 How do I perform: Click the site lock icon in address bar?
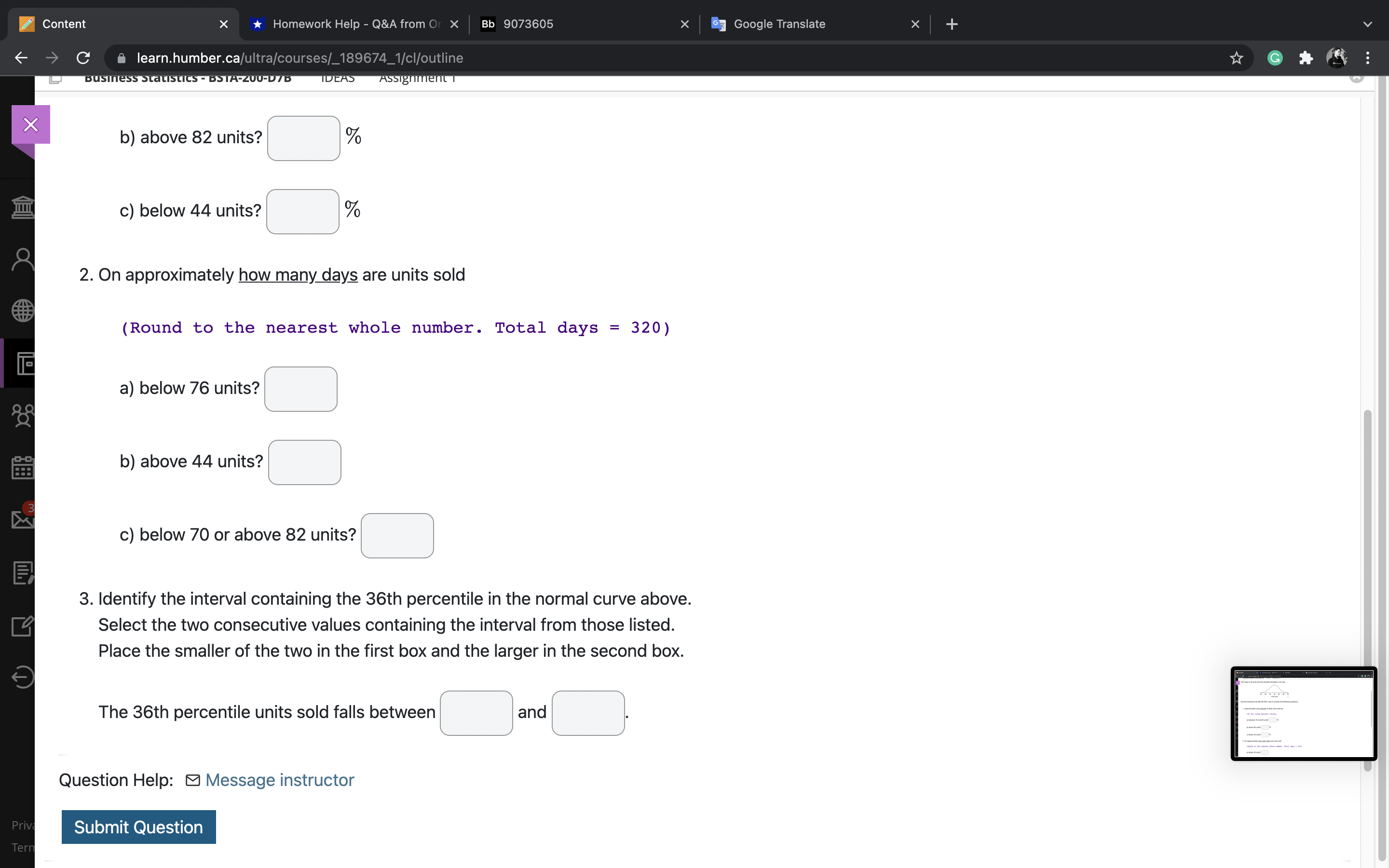[x=121, y=58]
